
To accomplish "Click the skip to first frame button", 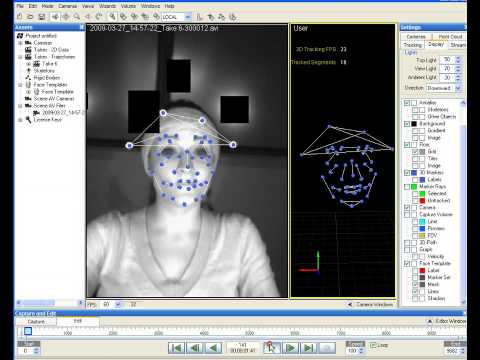I will point(176,348).
